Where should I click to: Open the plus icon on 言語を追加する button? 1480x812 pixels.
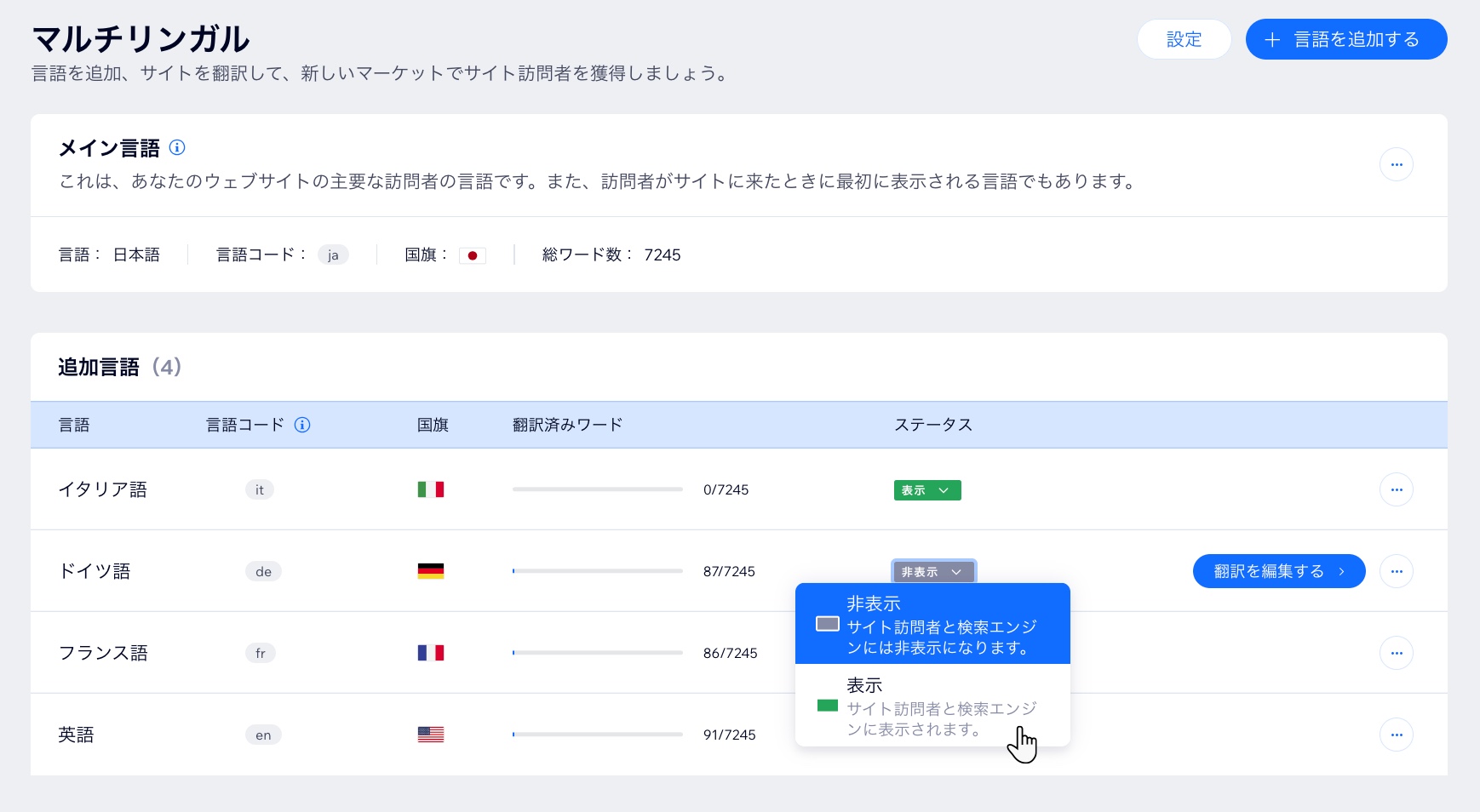pyautogui.click(x=1273, y=39)
